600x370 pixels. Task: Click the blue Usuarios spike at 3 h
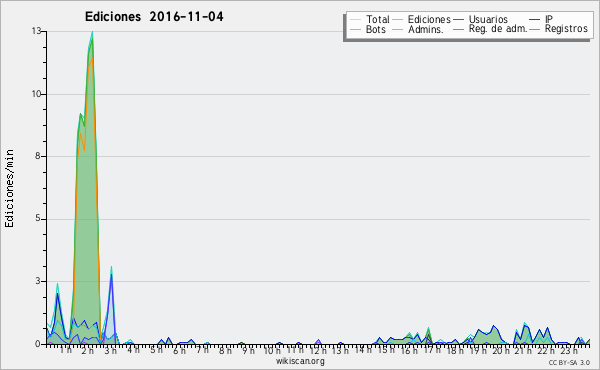111,274
